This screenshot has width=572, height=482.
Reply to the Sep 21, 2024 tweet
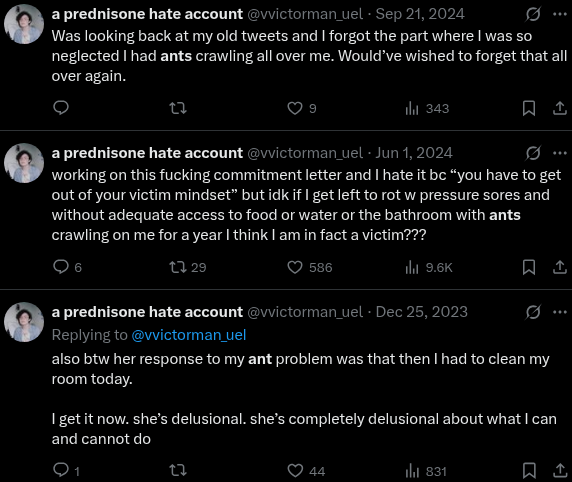tap(61, 108)
